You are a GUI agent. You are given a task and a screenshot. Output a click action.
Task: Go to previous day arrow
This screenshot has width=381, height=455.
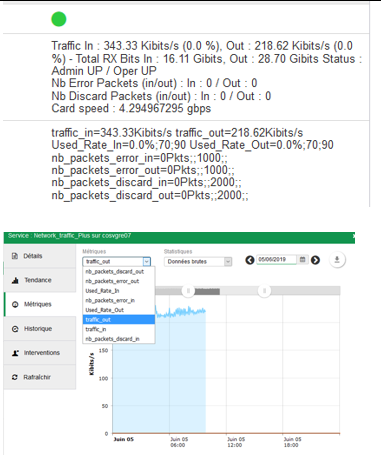click(250, 260)
